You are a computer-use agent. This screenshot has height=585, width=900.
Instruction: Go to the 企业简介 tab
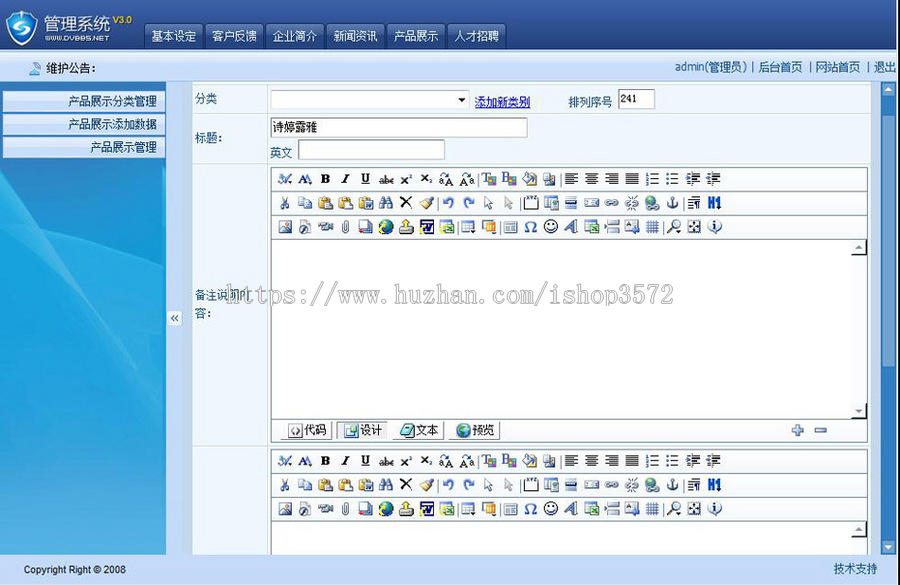pyautogui.click(x=294, y=36)
